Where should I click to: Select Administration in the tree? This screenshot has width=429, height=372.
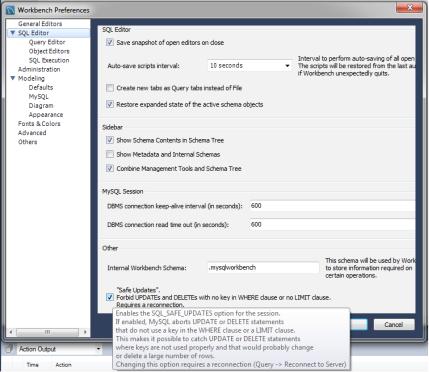click(39, 69)
